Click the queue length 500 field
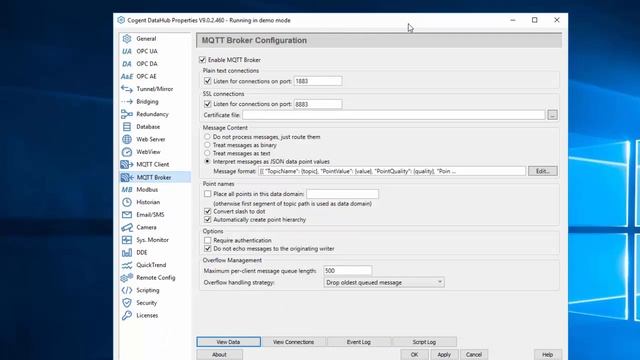Image resolution: width=640 pixels, height=360 pixels. pos(348,271)
